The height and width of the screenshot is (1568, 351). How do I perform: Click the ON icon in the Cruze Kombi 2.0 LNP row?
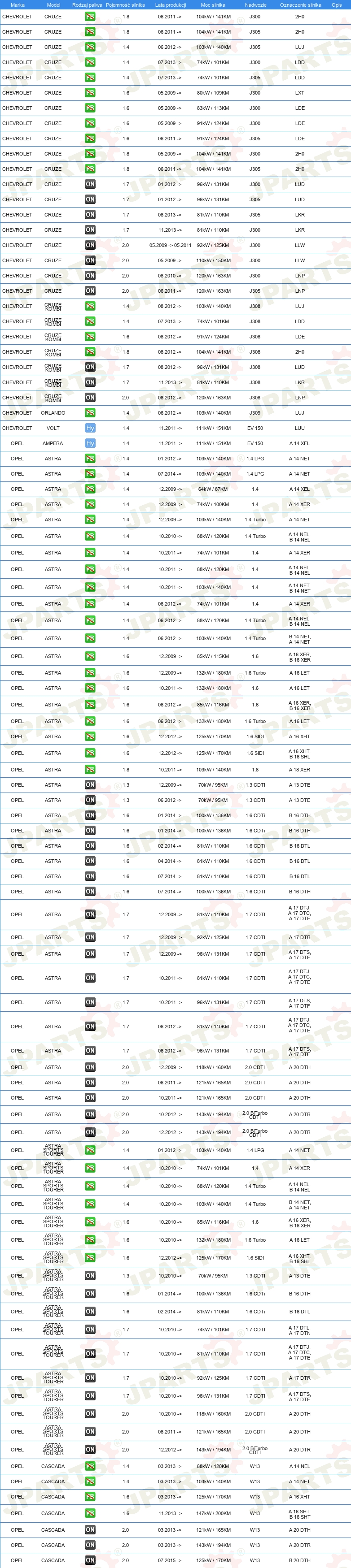[90, 398]
